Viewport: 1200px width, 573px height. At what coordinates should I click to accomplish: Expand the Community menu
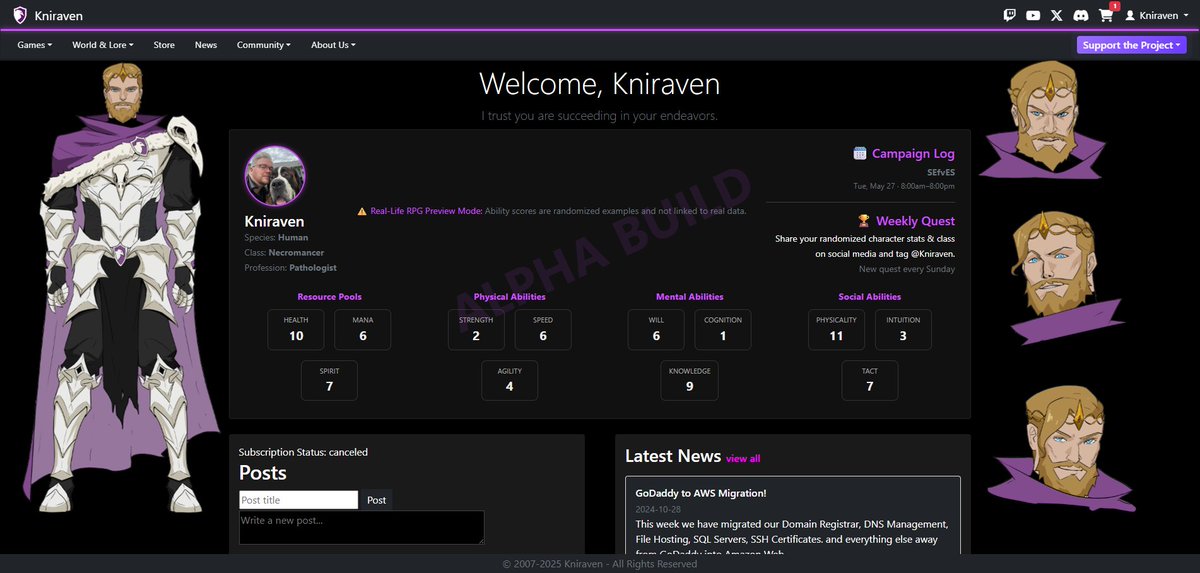click(x=264, y=45)
